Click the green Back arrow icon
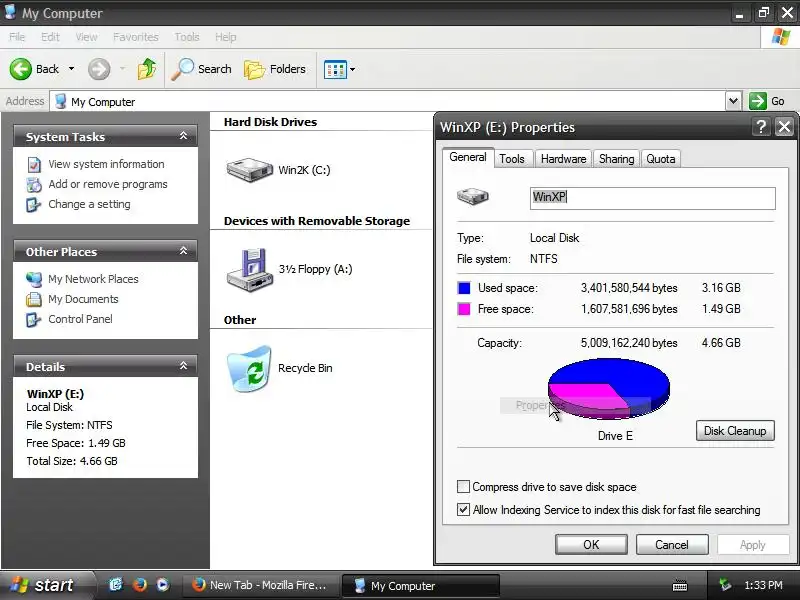The height and width of the screenshot is (600, 800). tap(20, 69)
